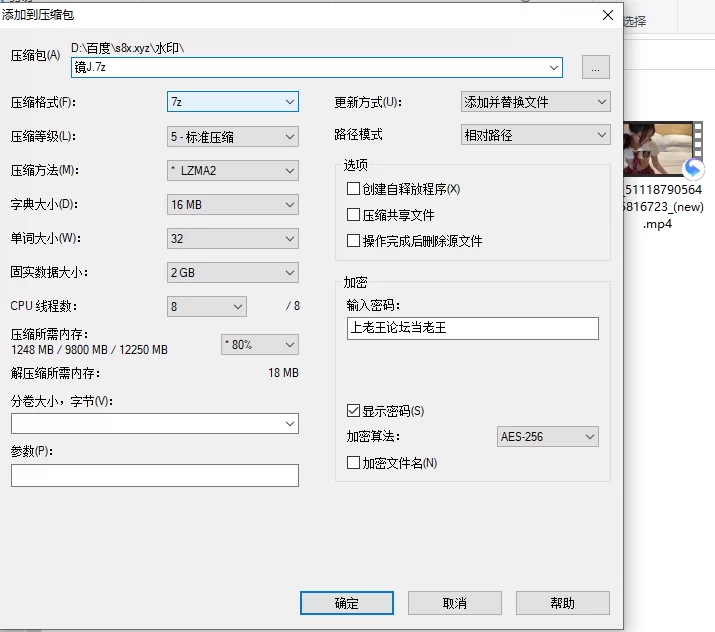715x632 pixels.
Task: Enable the 压缩共享文件 checkbox
Action: pos(353,214)
